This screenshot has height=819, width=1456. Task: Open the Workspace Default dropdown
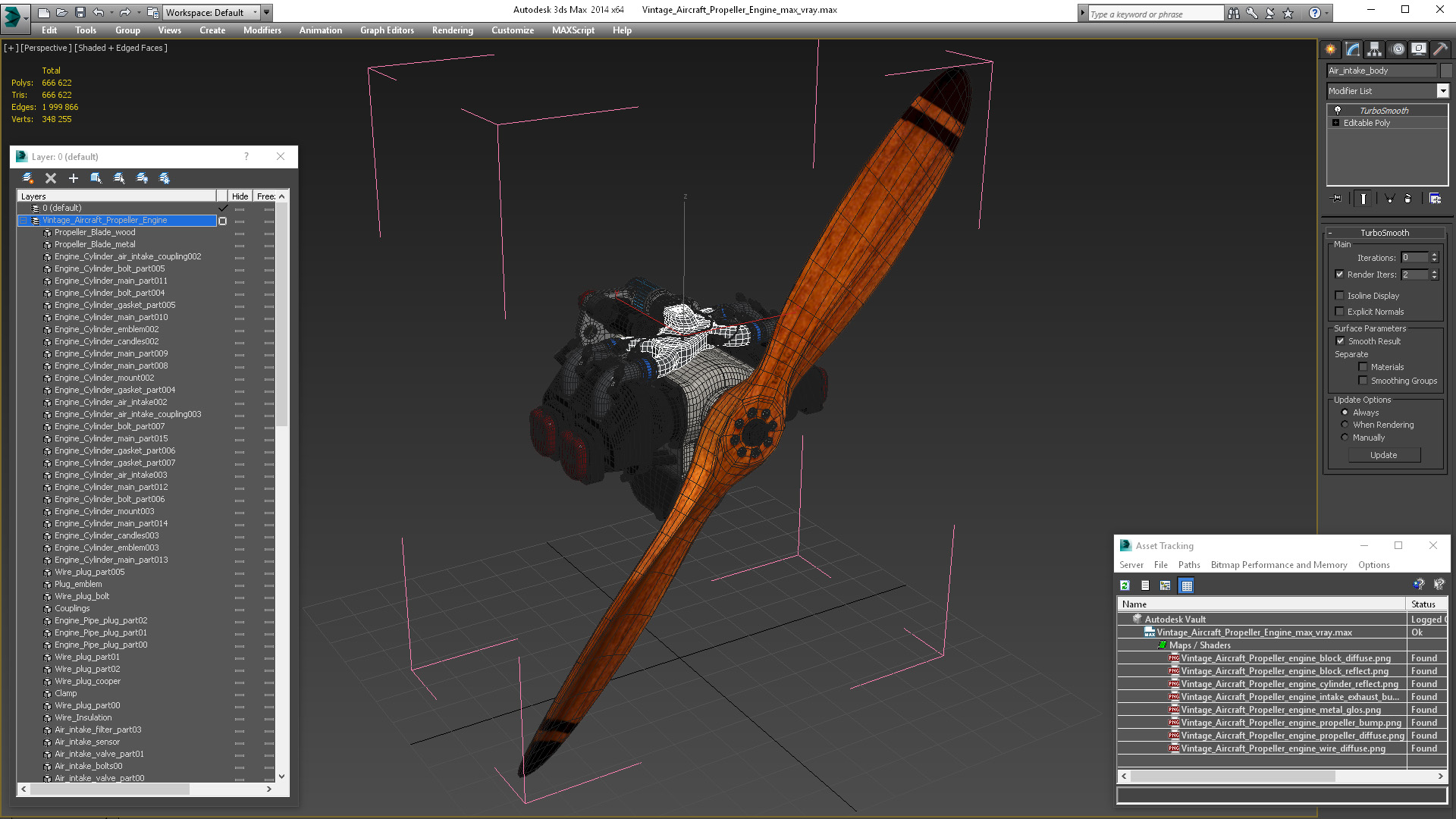(x=256, y=12)
